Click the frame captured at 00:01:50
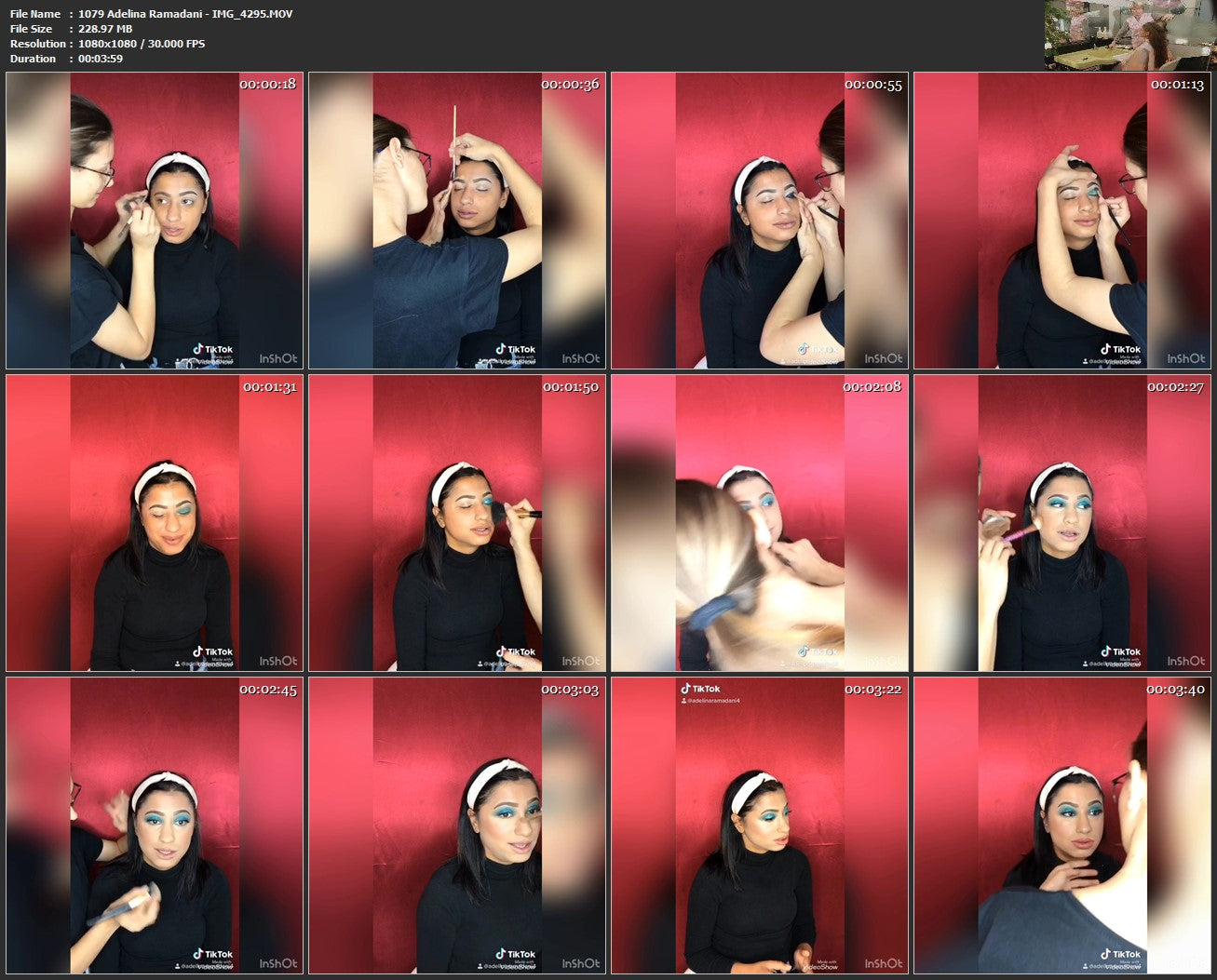The width and height of the screenshot is (1217, 980). 456,523
